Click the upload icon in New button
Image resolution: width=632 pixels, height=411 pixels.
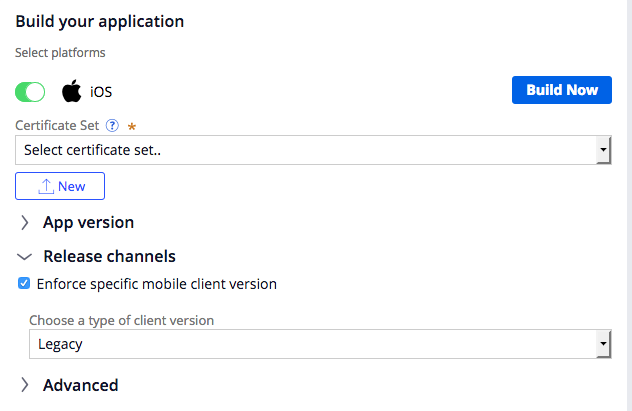[46, 187]
